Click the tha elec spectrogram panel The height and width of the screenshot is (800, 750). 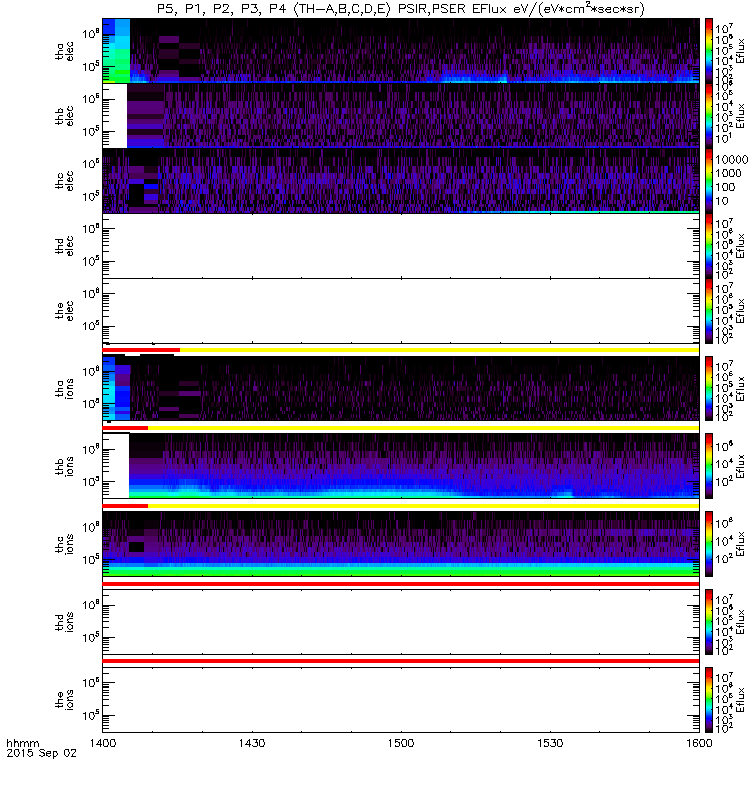click(x=401, y=51)
